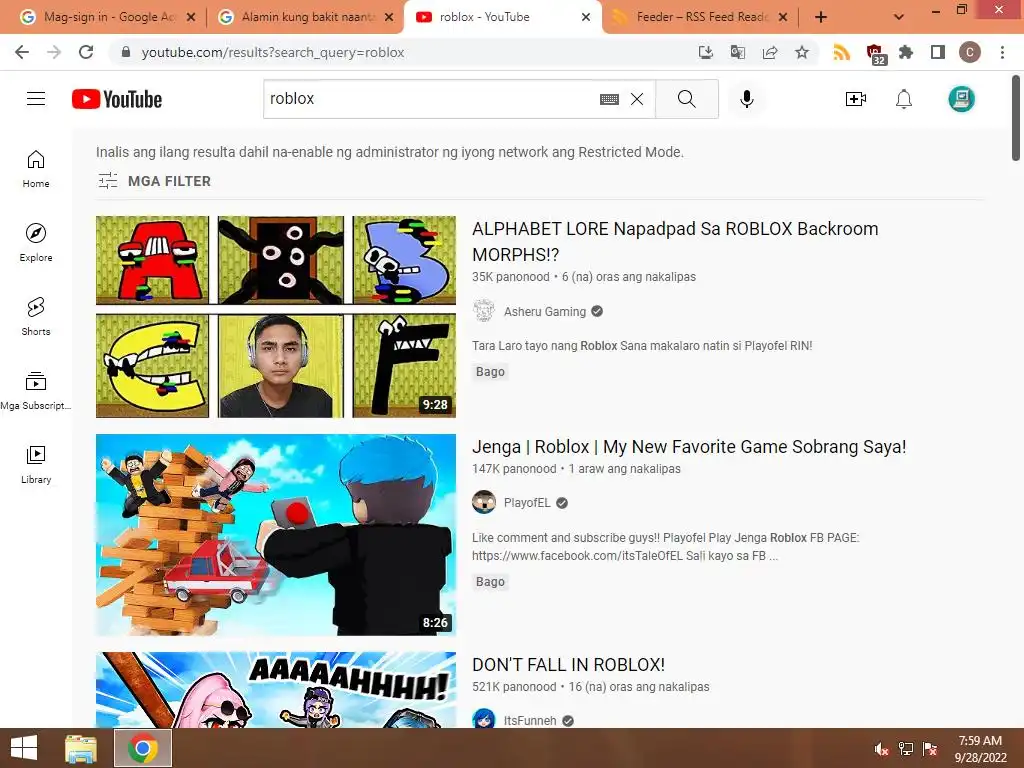Open File Explorer from the taskbar
Viewport: 1024px width, 768px height.
pos(81,748)
